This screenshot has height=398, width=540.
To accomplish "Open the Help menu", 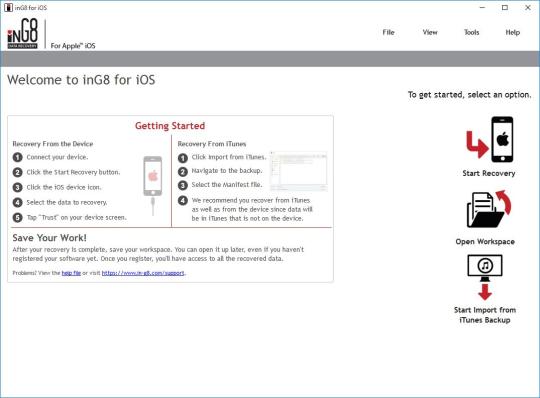I will [512, 32].
